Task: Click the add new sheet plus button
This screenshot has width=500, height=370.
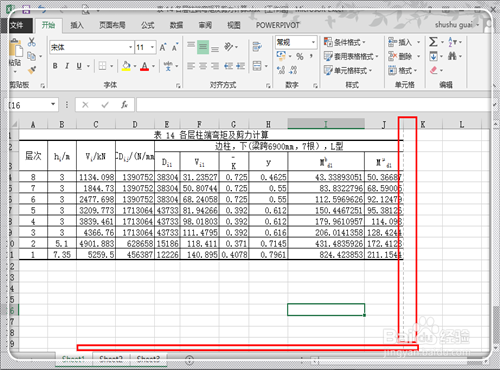Action: 189,360
